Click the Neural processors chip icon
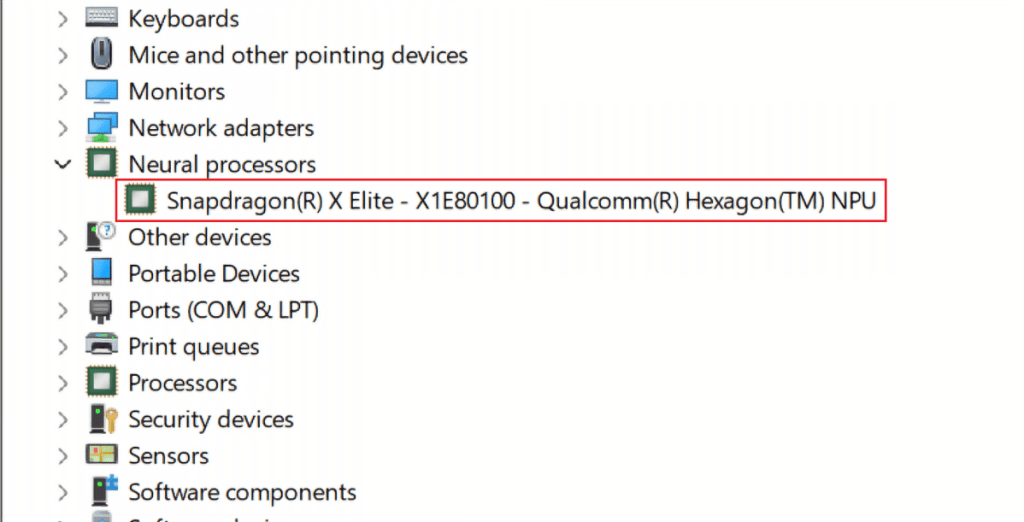The image size is (1024, 522). click(x=102, y=164)
